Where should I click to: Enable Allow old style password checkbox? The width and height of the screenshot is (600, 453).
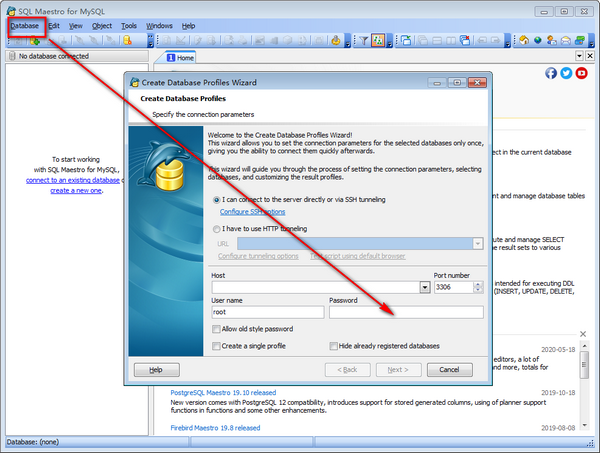216,329
